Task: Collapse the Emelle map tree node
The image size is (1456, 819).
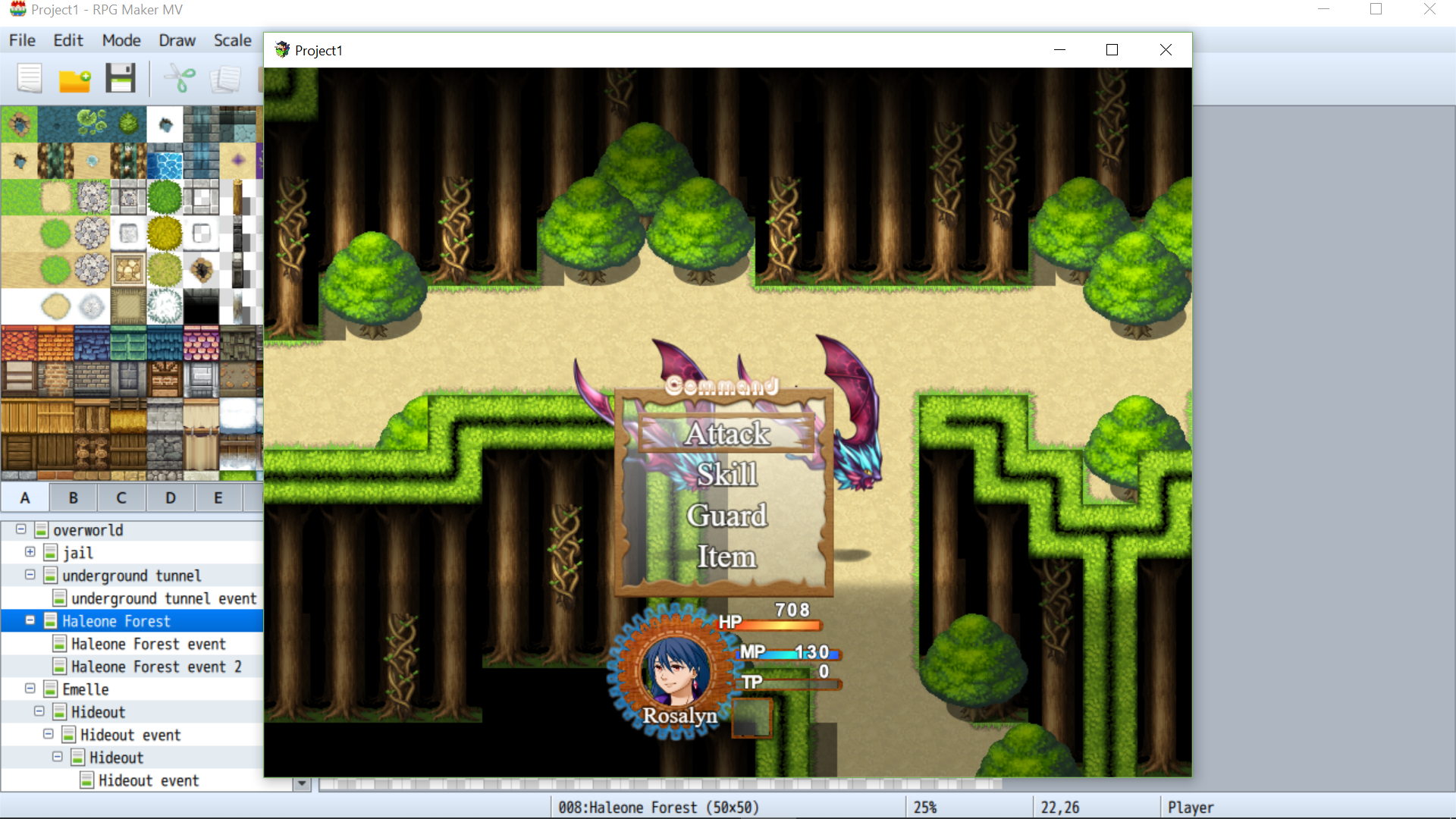Action: coord(30,689)
